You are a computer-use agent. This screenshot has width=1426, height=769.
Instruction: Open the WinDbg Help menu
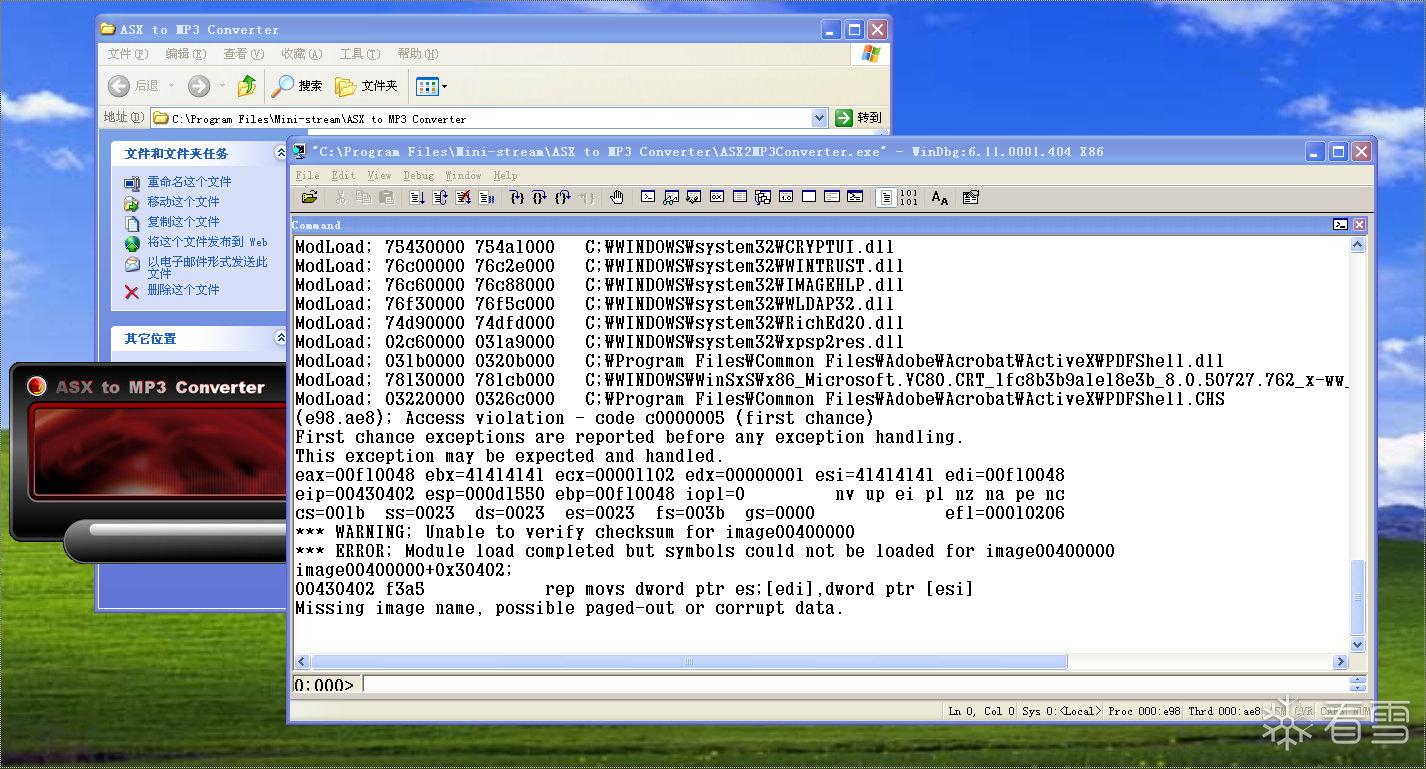click(x=505, y=175)
